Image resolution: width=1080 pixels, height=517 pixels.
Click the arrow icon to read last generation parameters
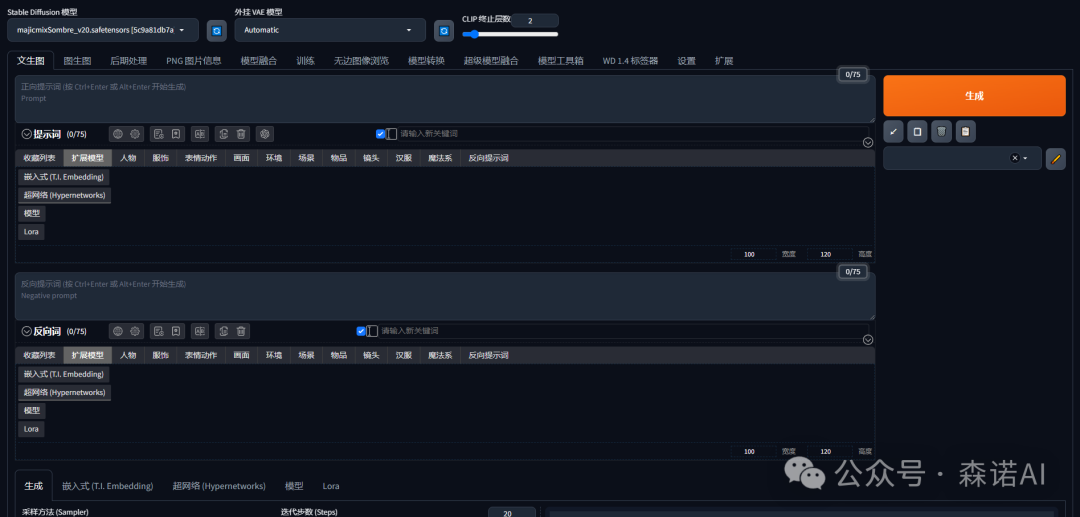coord(893,131)
